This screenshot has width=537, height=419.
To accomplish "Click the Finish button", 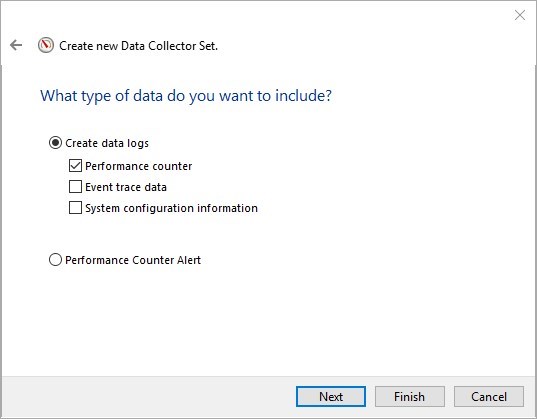I will [410, 396].
